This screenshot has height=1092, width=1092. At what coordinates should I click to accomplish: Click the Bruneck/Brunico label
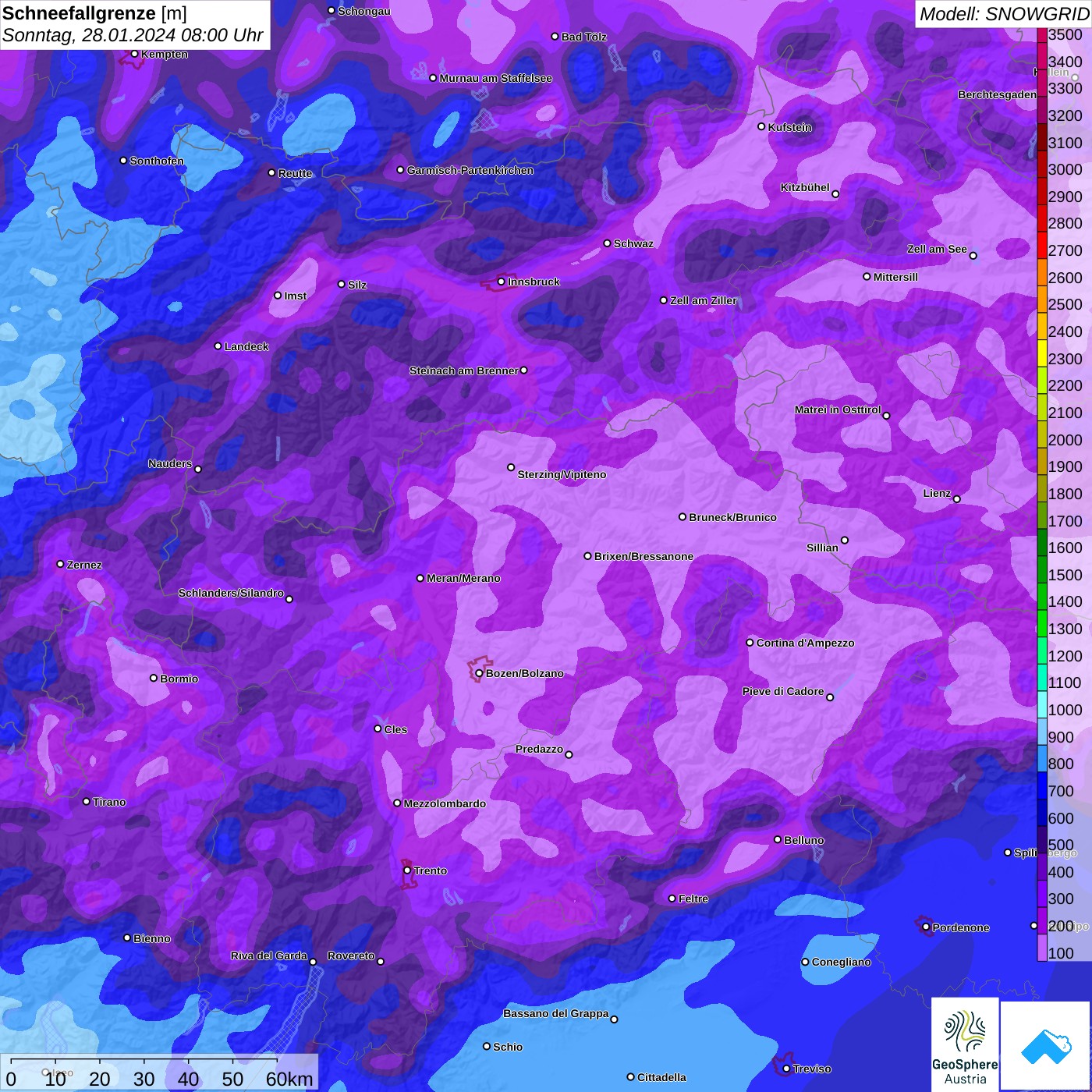click(732, 517)
